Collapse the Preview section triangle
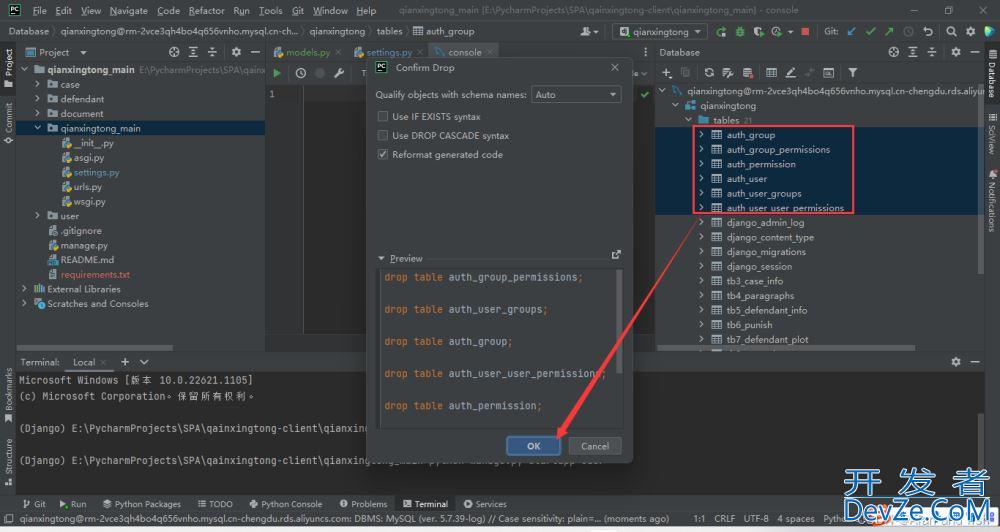 (381, 258)
